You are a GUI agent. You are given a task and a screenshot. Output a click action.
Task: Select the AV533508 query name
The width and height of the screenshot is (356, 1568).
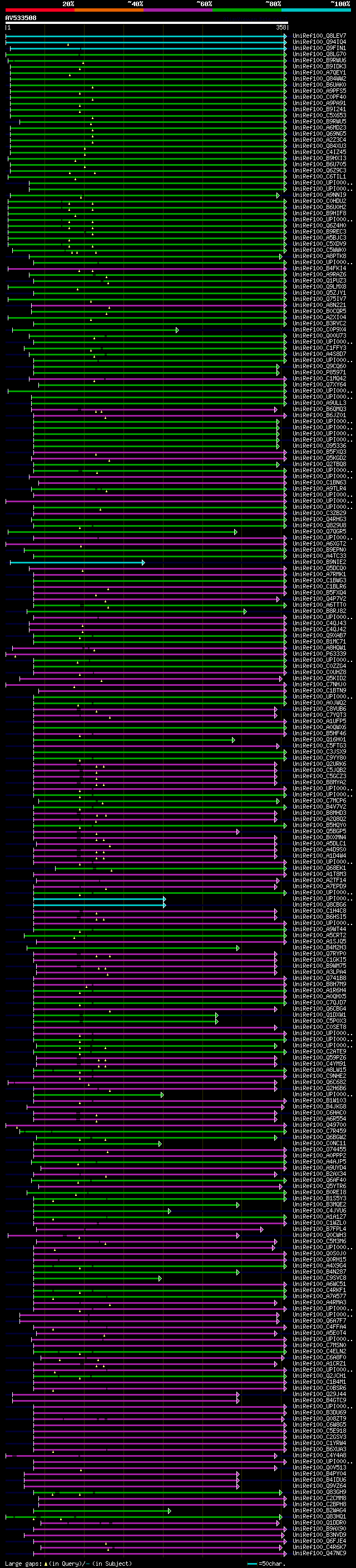(x=21, y=18)
